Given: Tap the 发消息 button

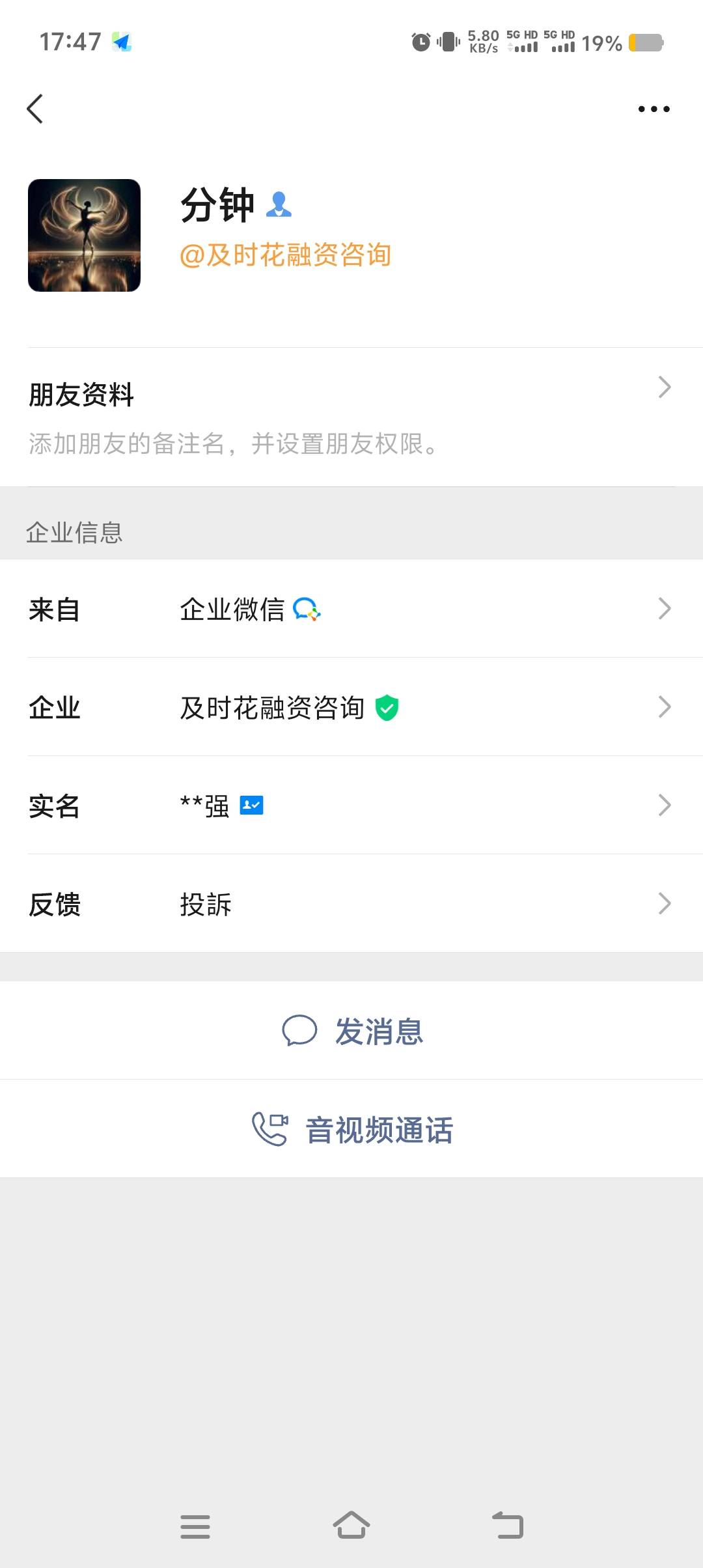Looking at the screenshot, I should pyautogui.click(x=379, y=1031).
